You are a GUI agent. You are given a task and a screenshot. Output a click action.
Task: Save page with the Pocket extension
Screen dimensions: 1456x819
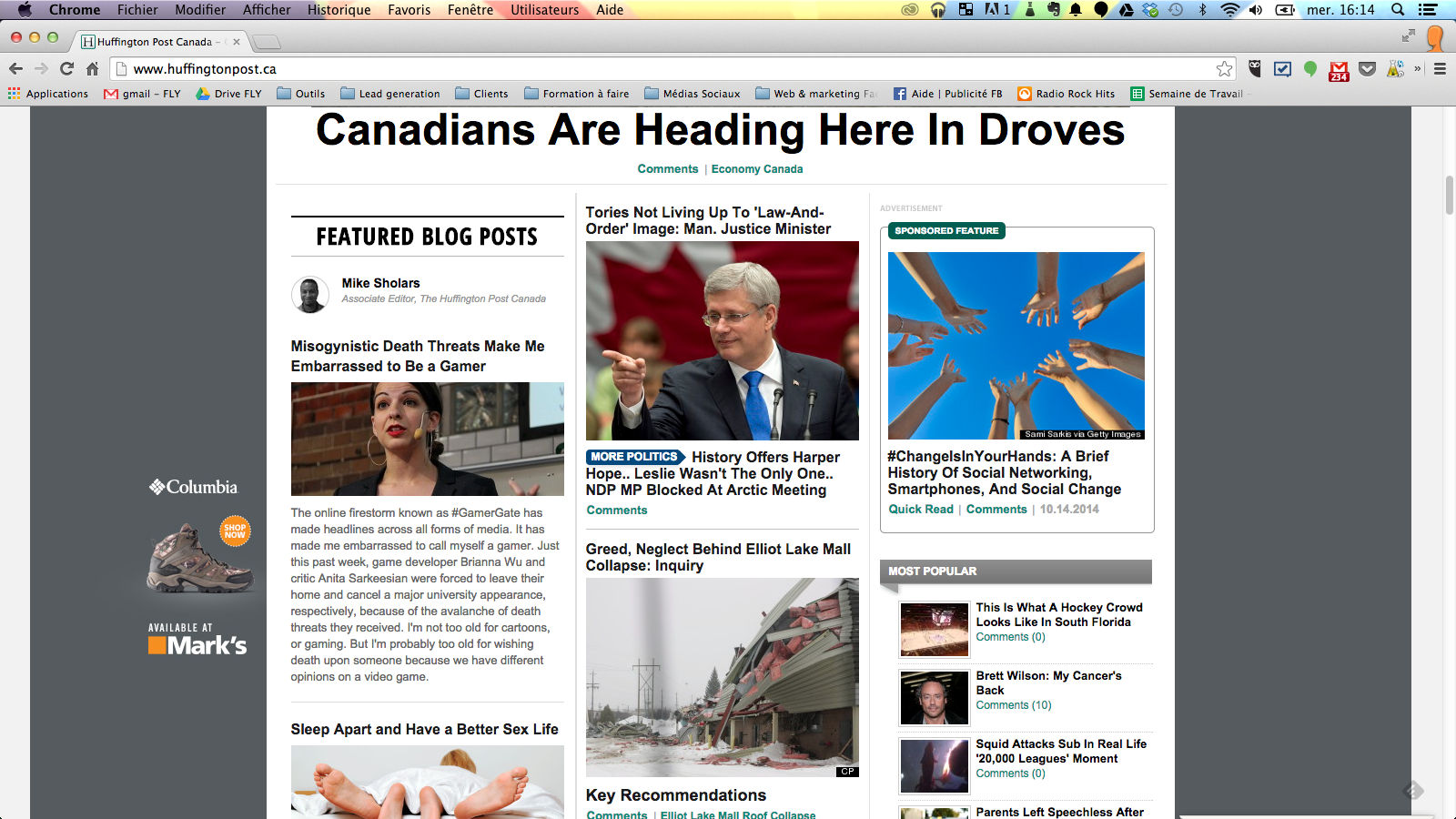click(1367, 68)
